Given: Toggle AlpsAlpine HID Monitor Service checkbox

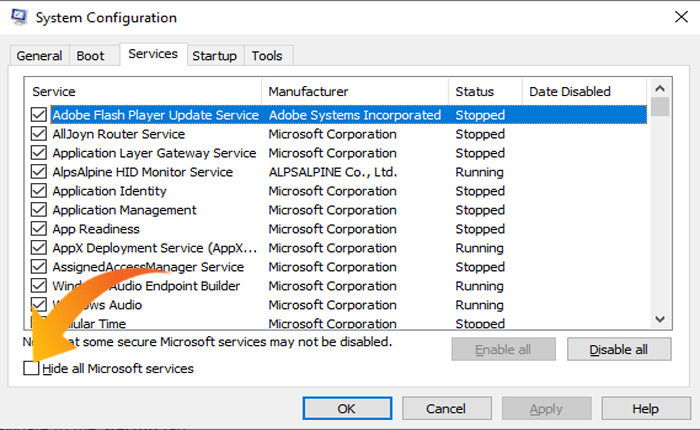Looking at the screenshot, I should 39,172.
